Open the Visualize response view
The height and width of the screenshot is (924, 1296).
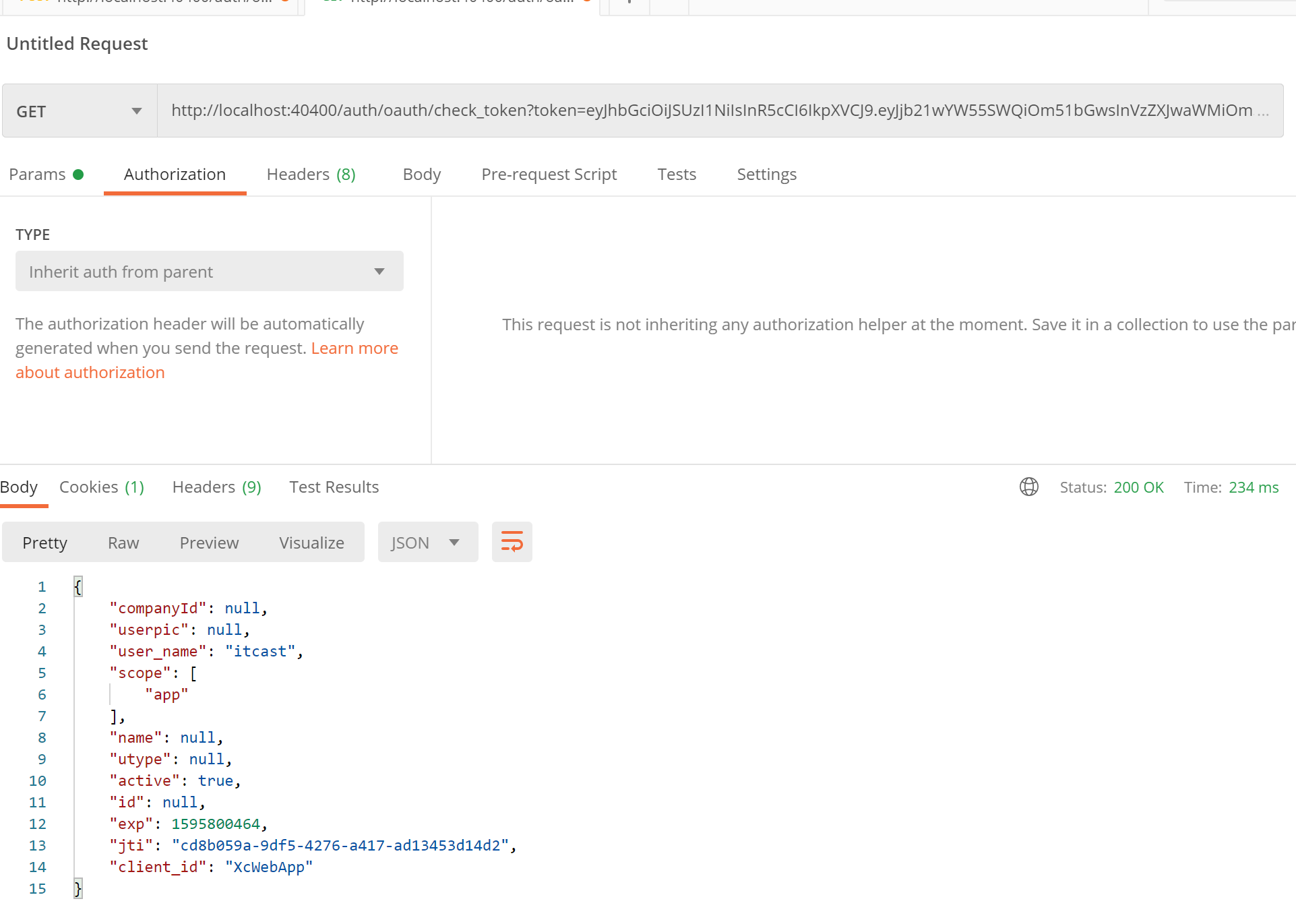click(312, 543)
